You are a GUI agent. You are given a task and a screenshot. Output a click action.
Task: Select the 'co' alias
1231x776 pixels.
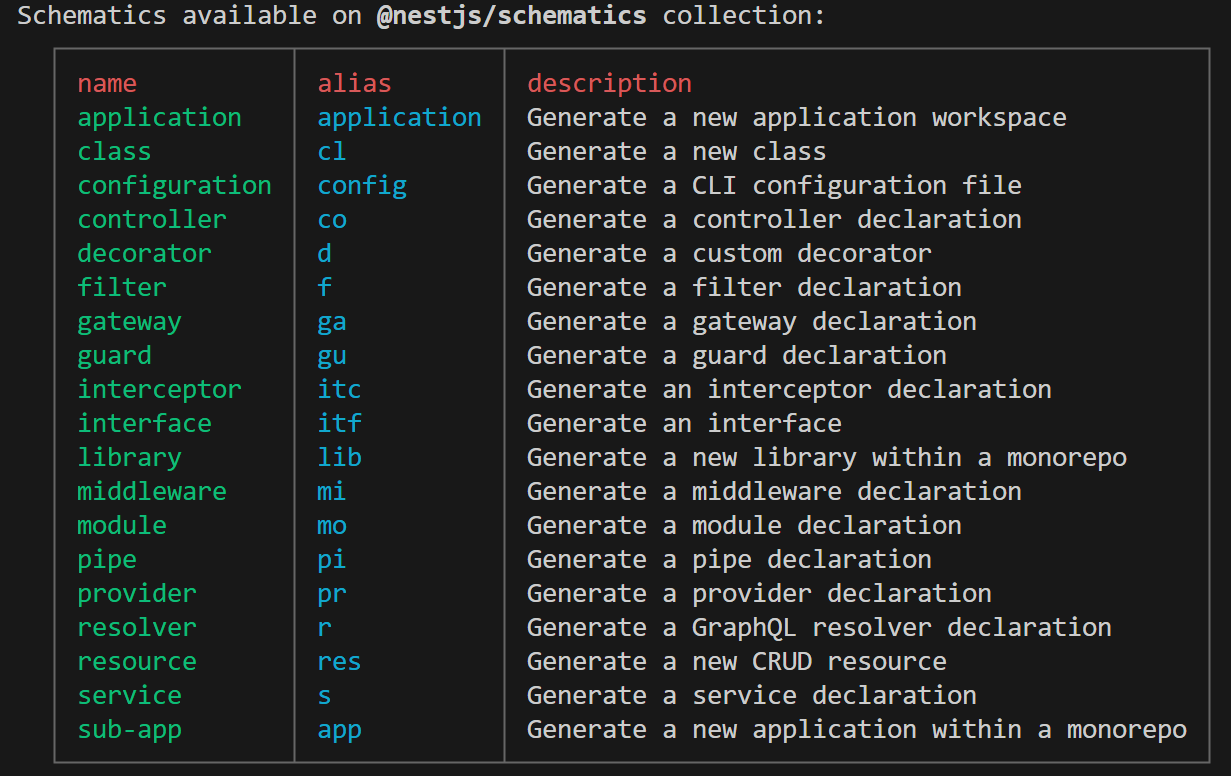[332, 220]
